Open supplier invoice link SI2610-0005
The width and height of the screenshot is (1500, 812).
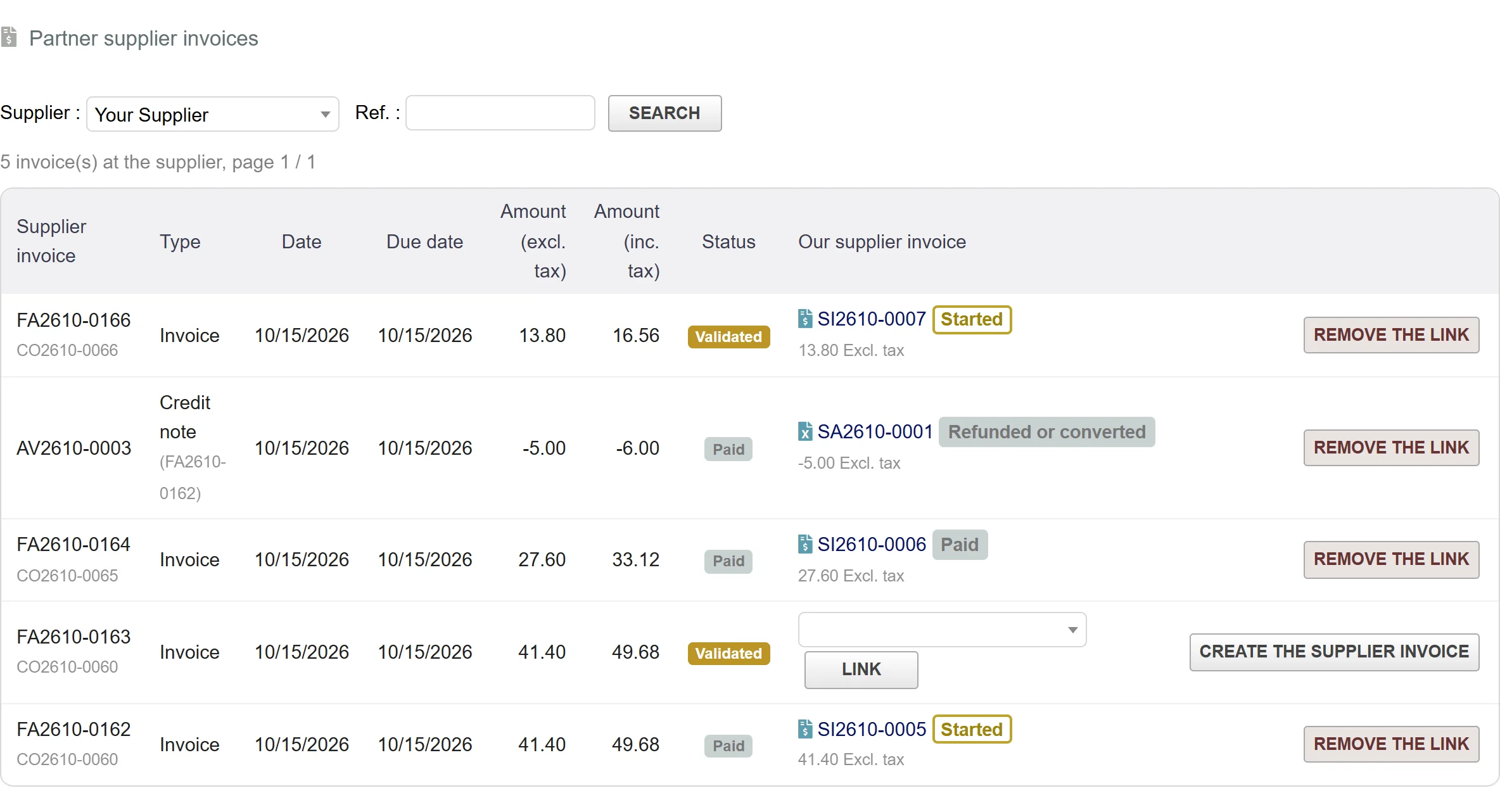point(872,729)
